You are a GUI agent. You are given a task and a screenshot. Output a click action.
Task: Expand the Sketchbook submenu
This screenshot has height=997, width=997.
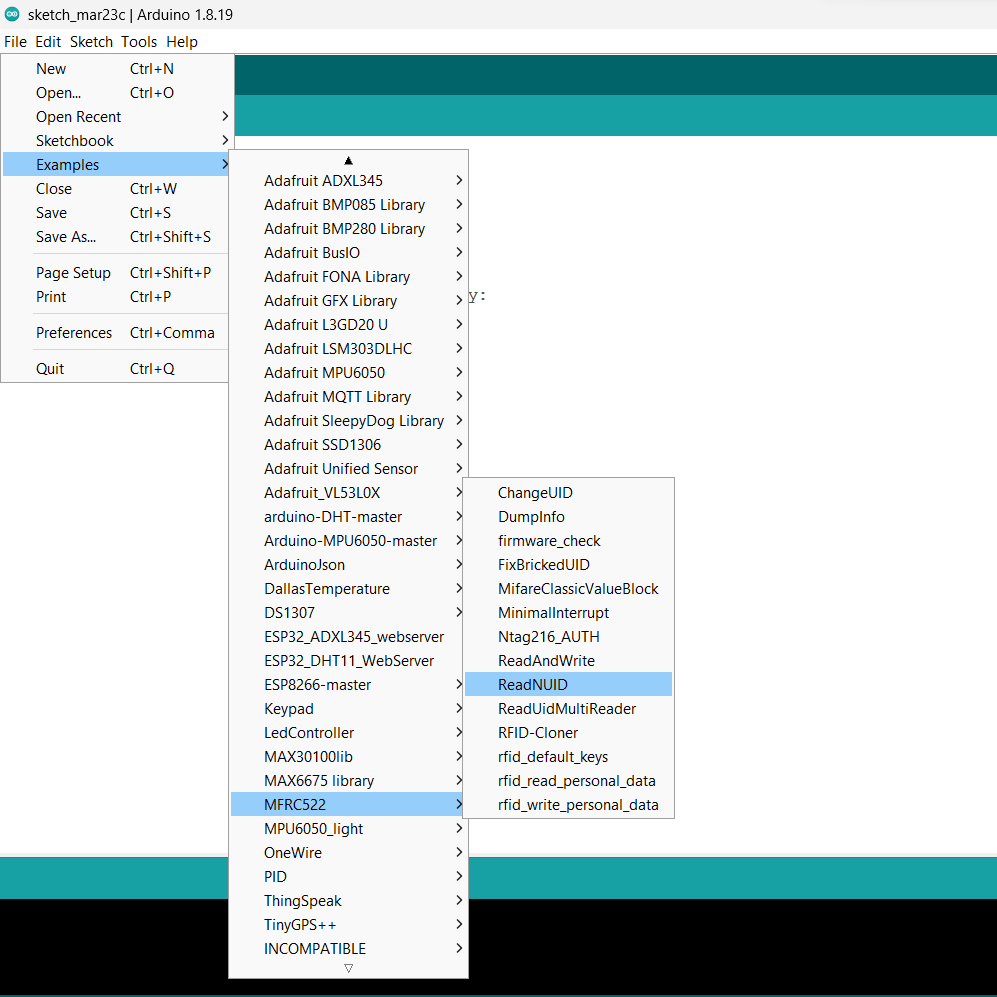click(225, 140)
